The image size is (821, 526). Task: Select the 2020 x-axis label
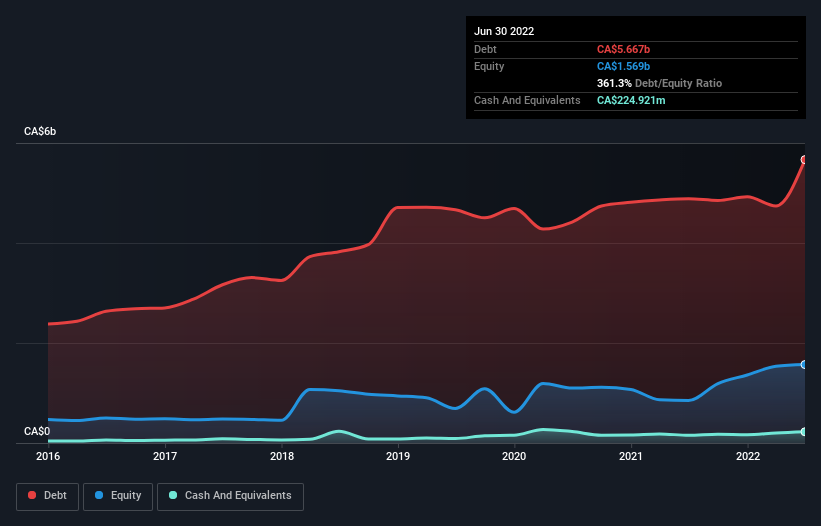[x=514, y=456]
